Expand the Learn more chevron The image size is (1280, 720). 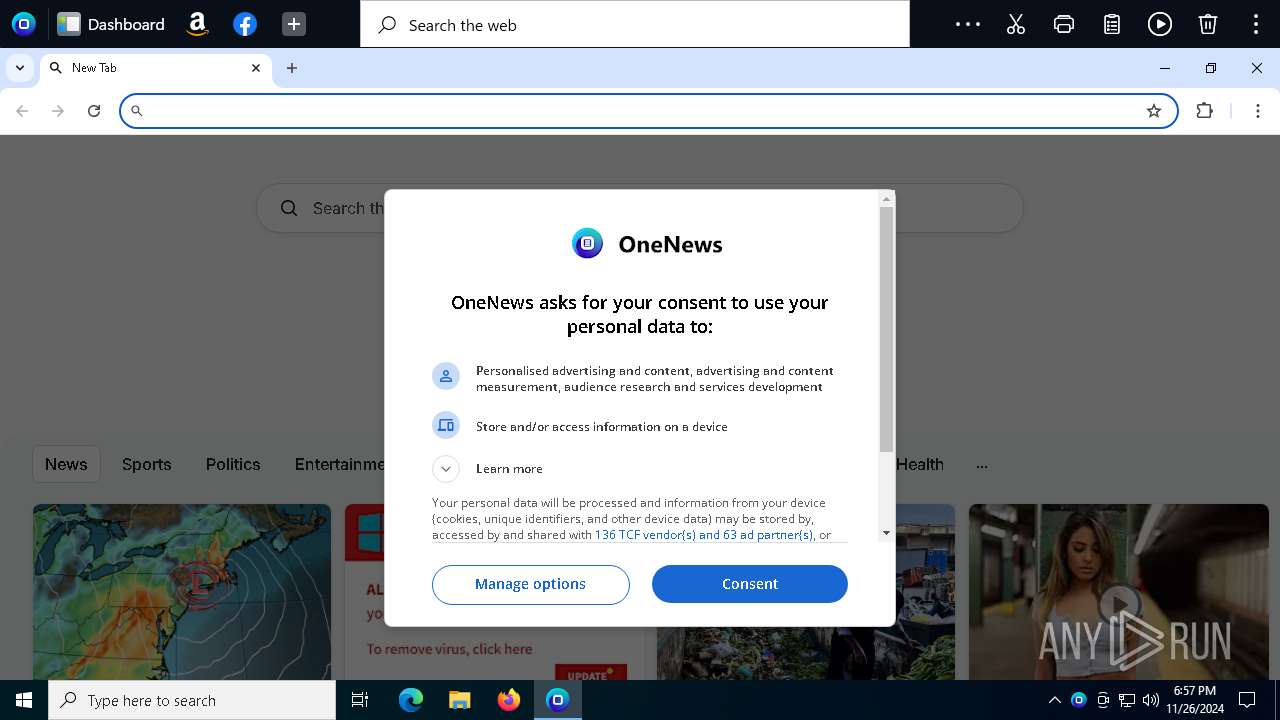click(x=446, y=468)
